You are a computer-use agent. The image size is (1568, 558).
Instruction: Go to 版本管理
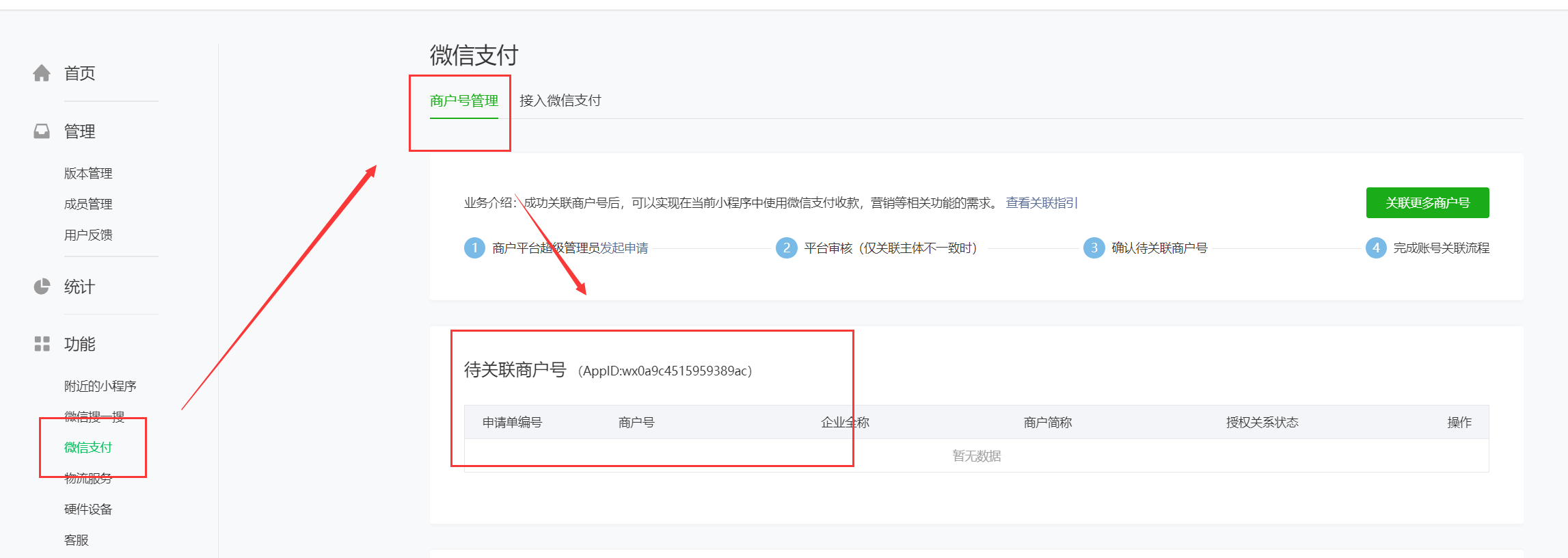coord(88,174)
